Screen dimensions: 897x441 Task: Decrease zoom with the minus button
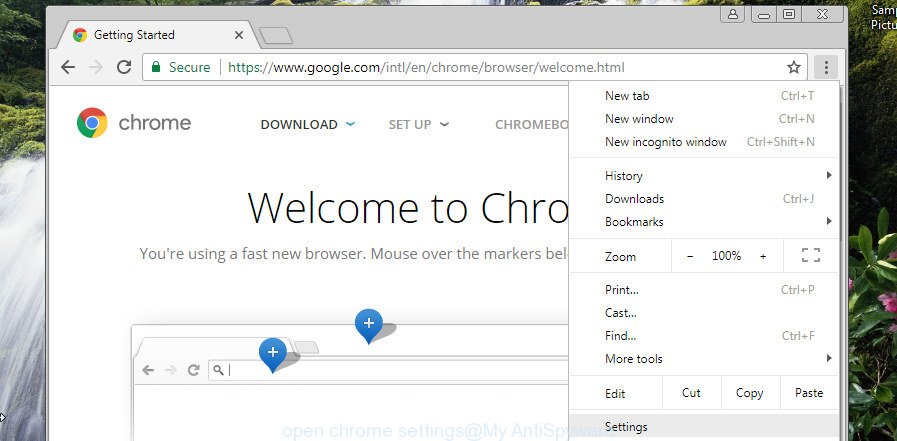(x=690, y=256)
